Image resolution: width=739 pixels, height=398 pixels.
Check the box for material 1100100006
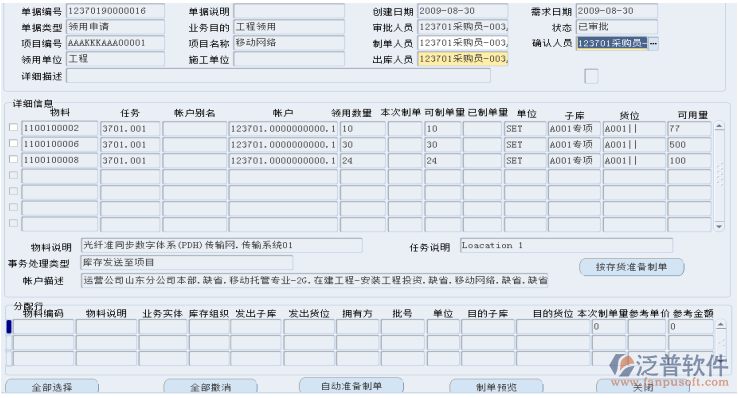[x=13, y=143]
